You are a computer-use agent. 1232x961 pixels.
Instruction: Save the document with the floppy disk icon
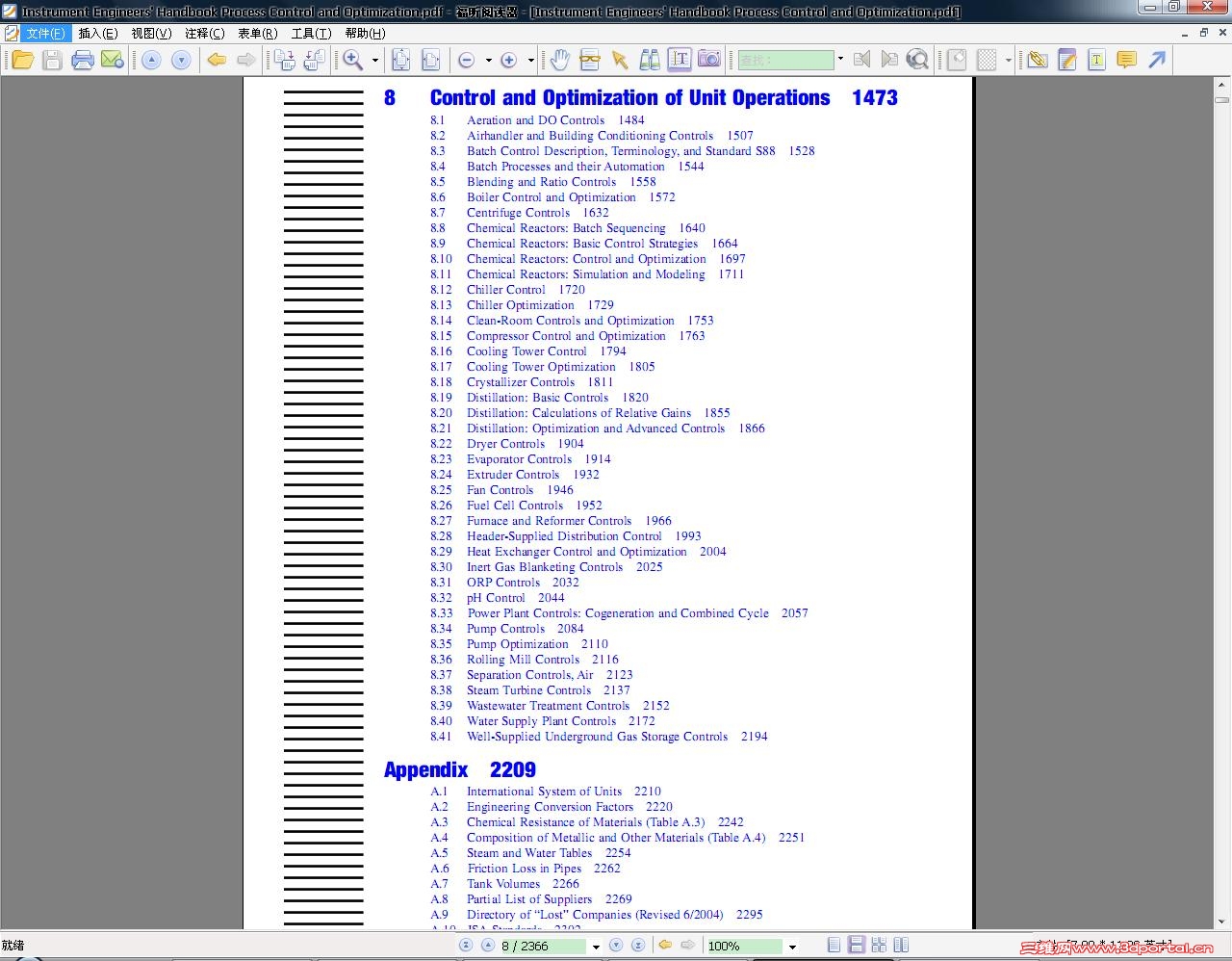tap(53, 60)
